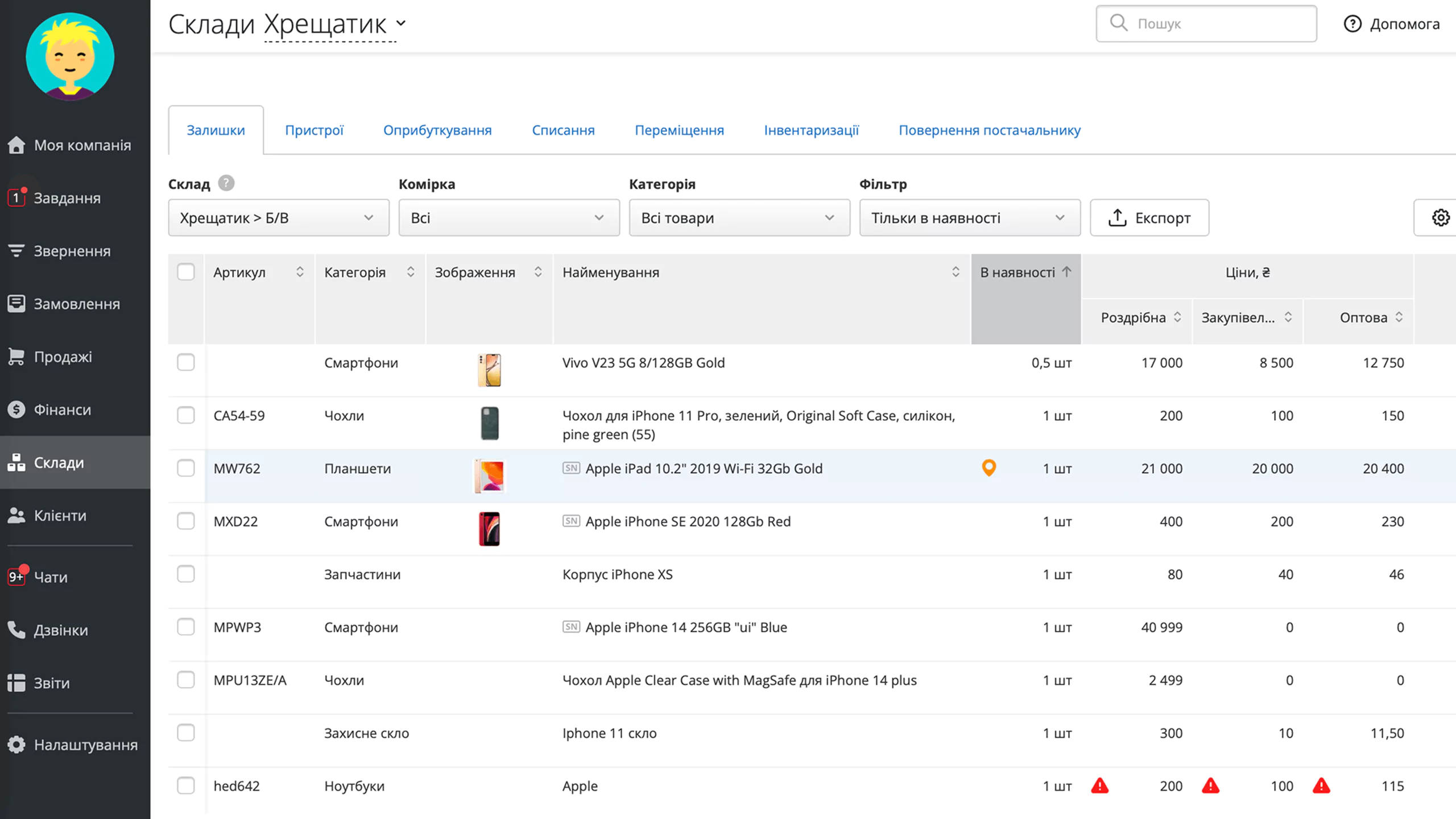Click the Дзвінки phone icon
Screen dimensions: 1456x819
click(16, 630)
